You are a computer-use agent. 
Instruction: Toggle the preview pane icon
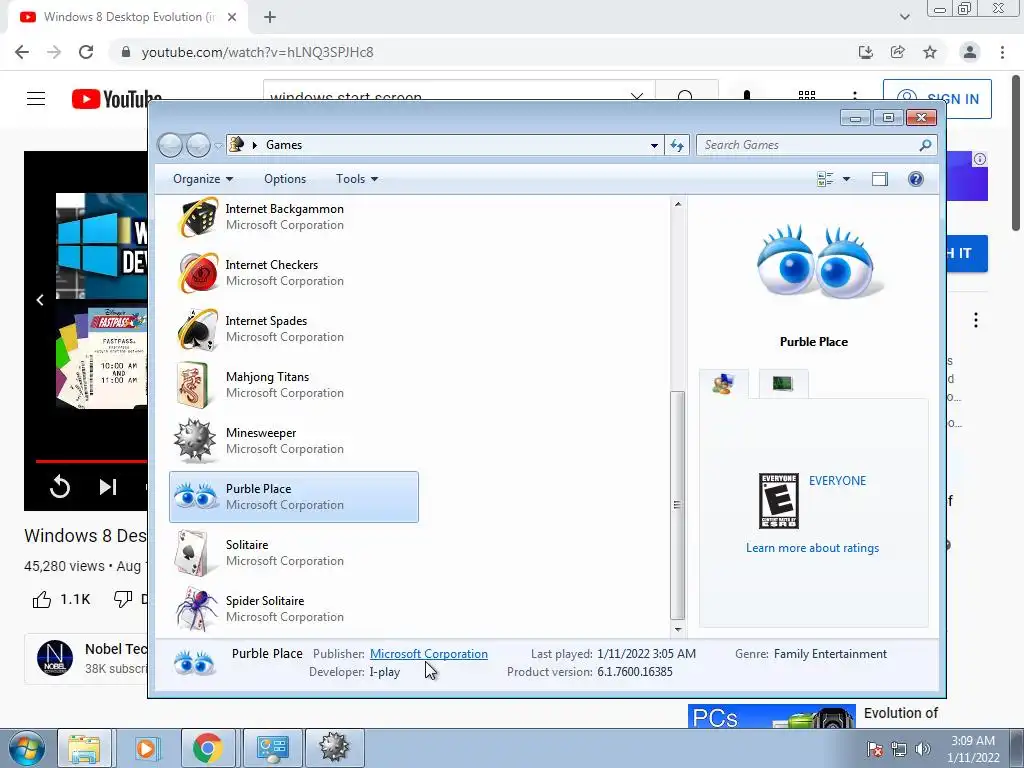(880, 179)
